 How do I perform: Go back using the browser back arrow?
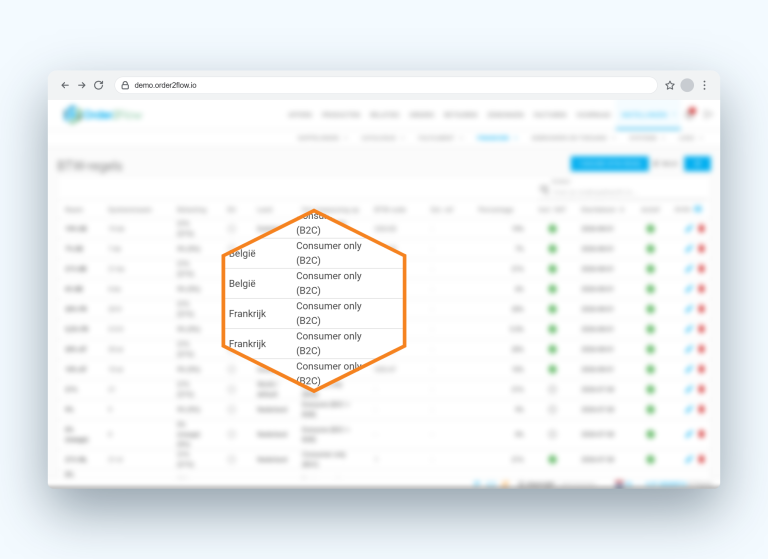[65, 85]
